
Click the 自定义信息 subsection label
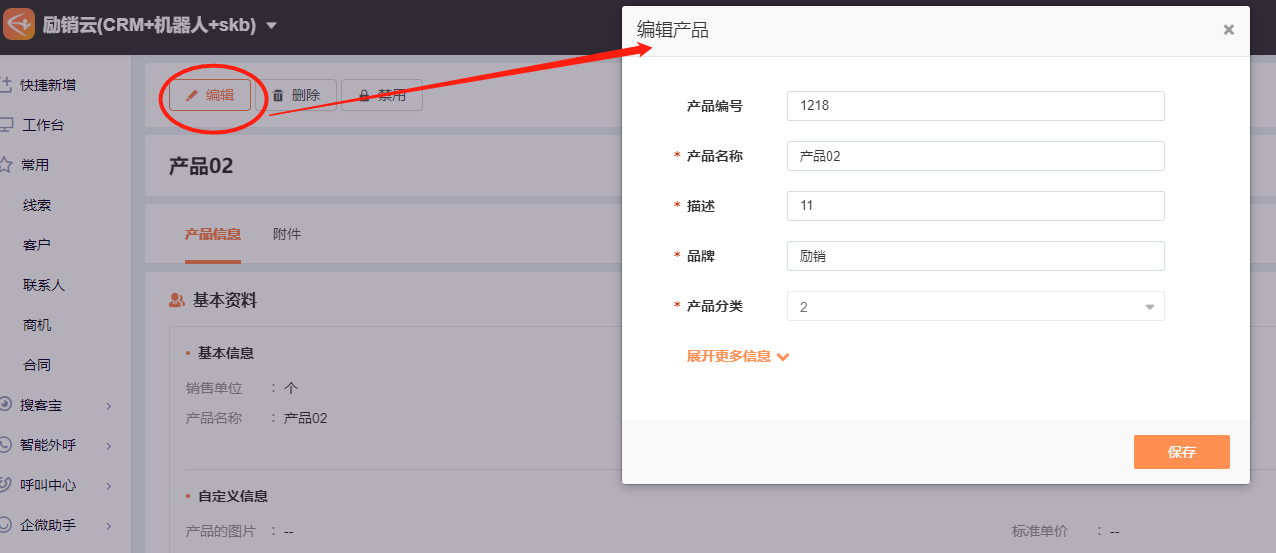(x=233, y=496)
